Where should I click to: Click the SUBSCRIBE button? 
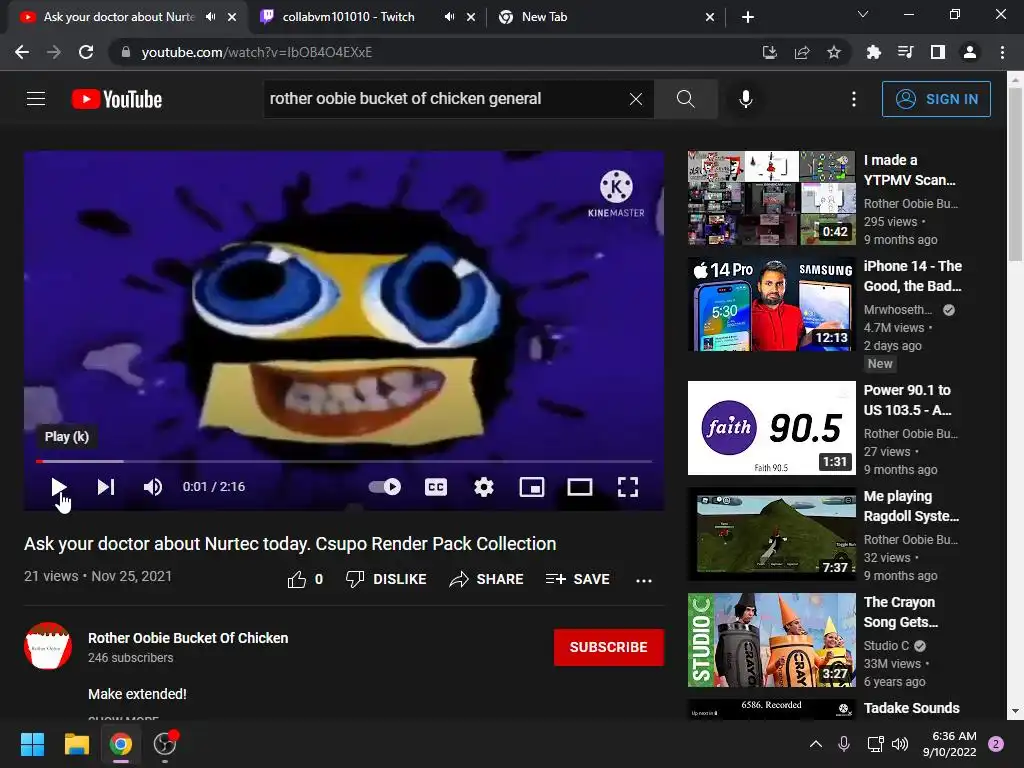[x=609, y=647]
